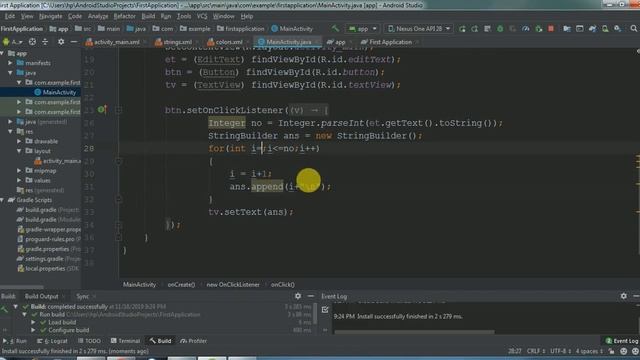Click onCreate() in editor breadcrumb
Viewport: 640px width, 360px height.
[181, 285]
